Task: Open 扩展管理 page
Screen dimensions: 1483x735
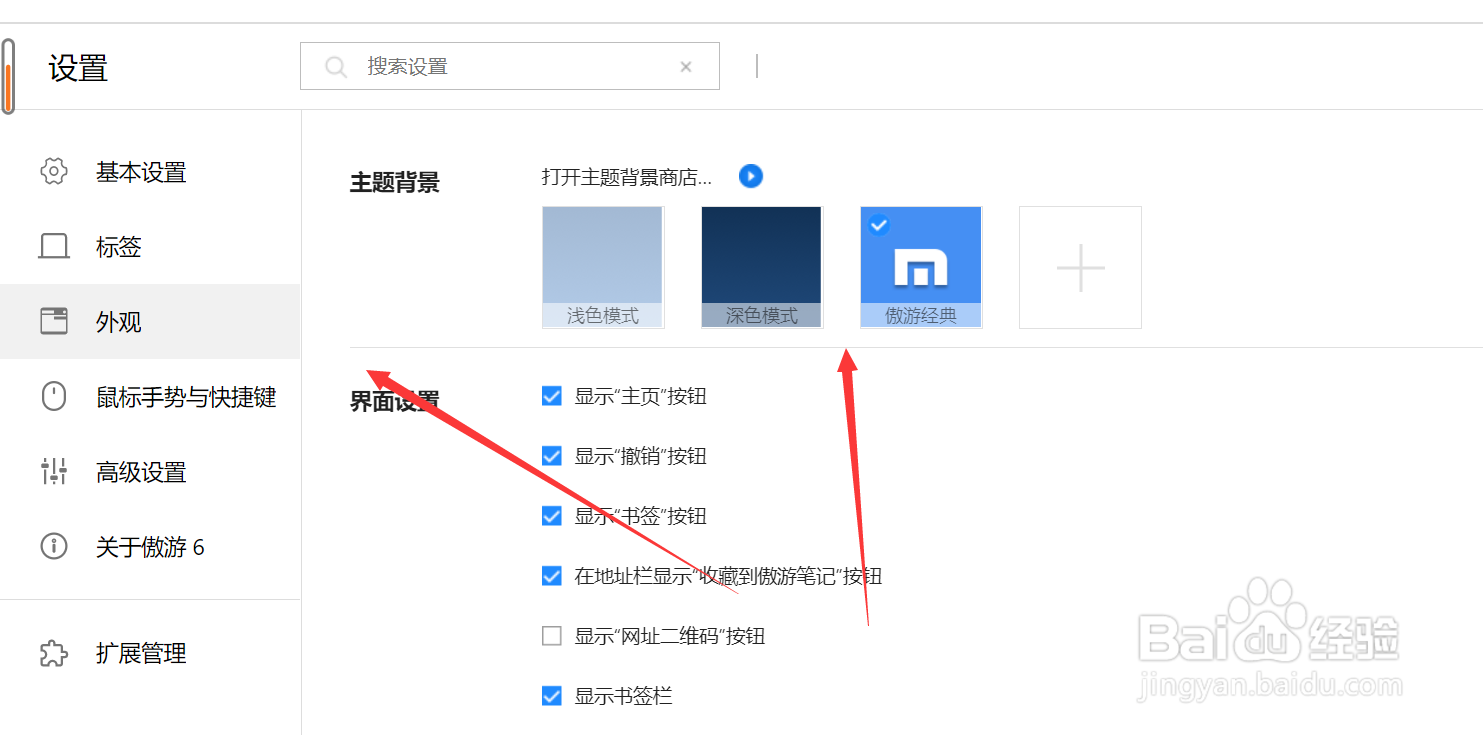Action: 150,653
